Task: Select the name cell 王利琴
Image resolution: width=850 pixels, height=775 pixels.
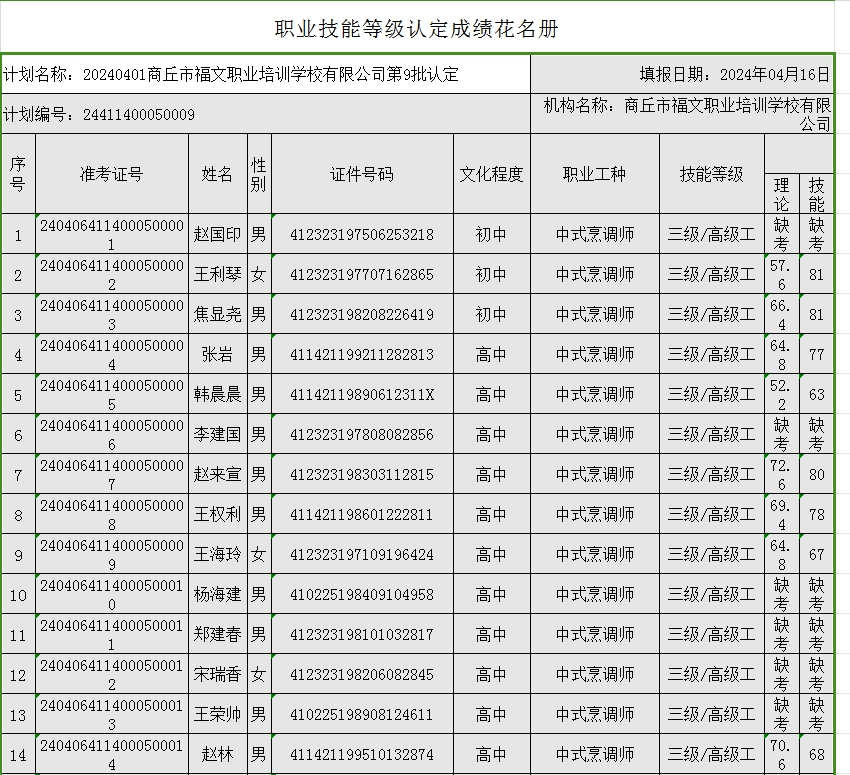Action: coord(217,274)
